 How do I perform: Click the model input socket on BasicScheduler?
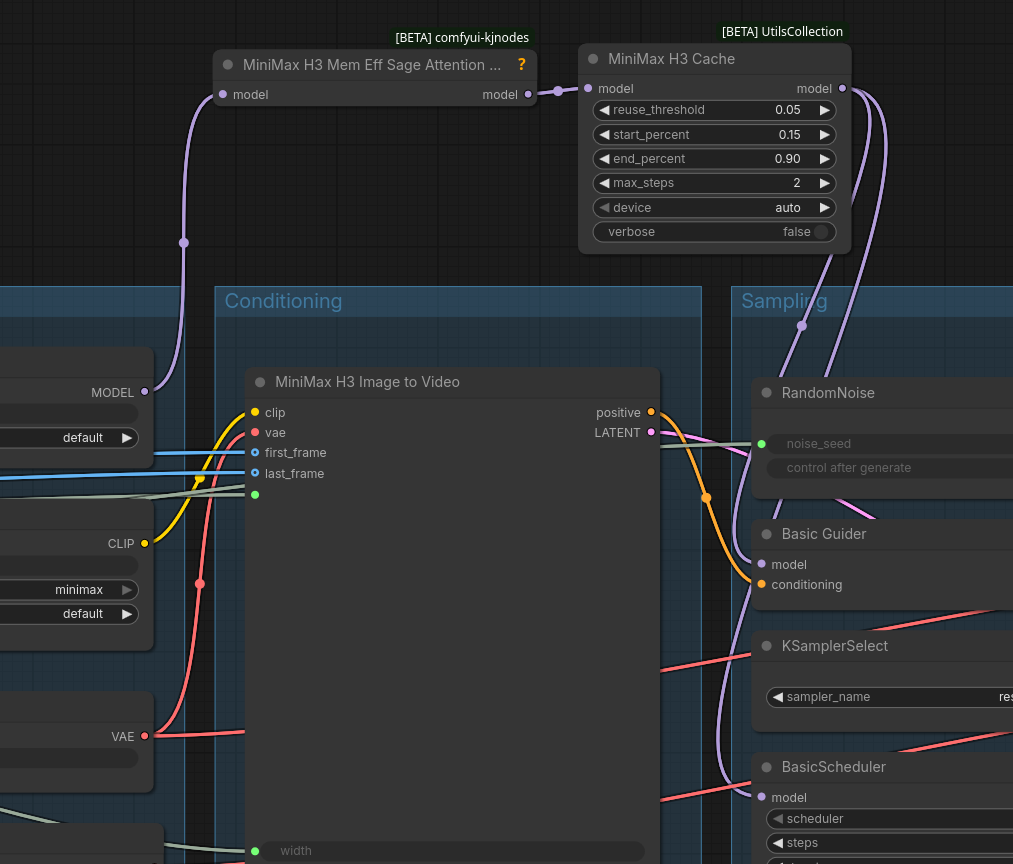coord(762,797)
